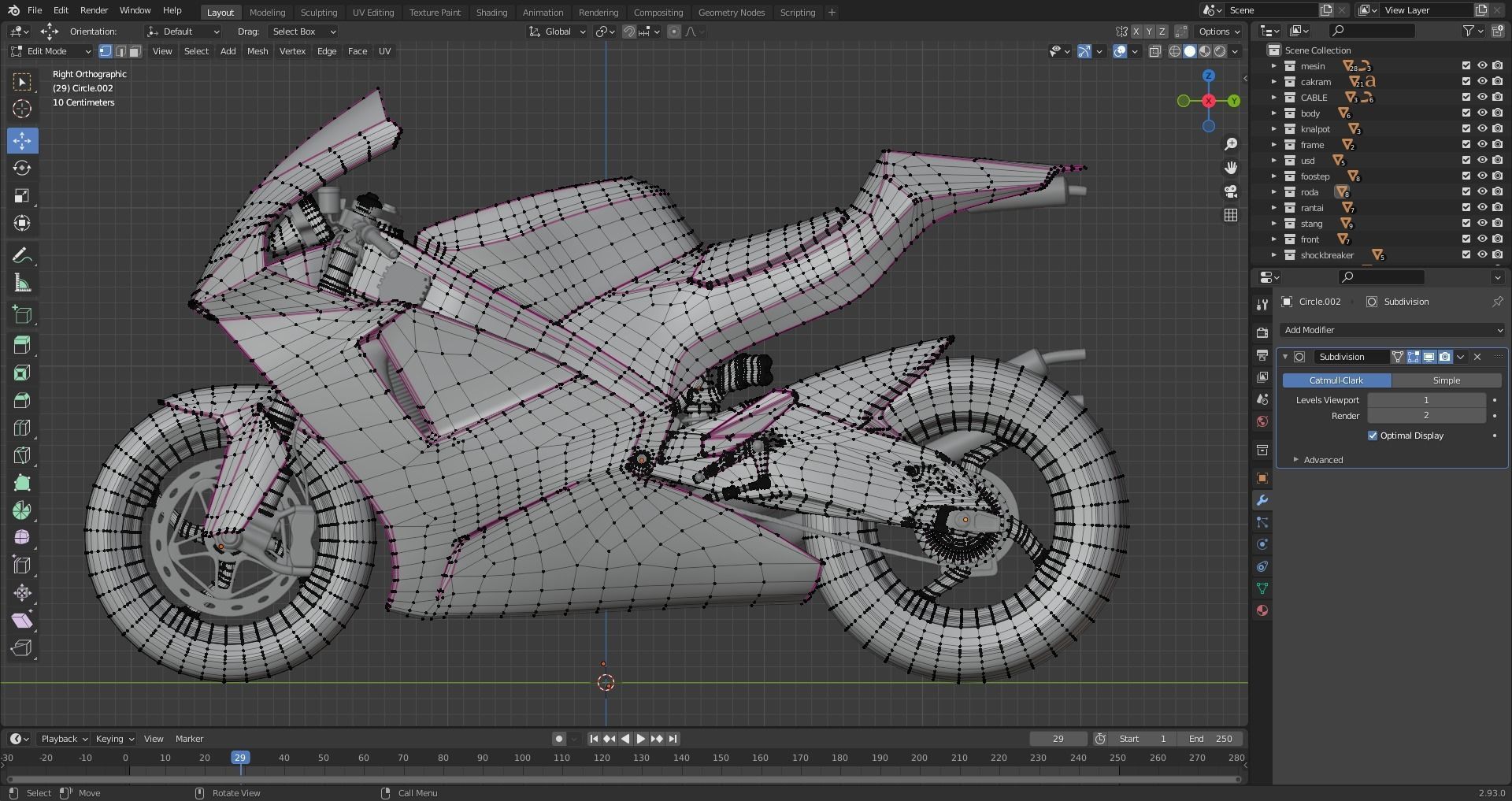Switch to face select mode
Screen dimensions: 1512x801
135,51
